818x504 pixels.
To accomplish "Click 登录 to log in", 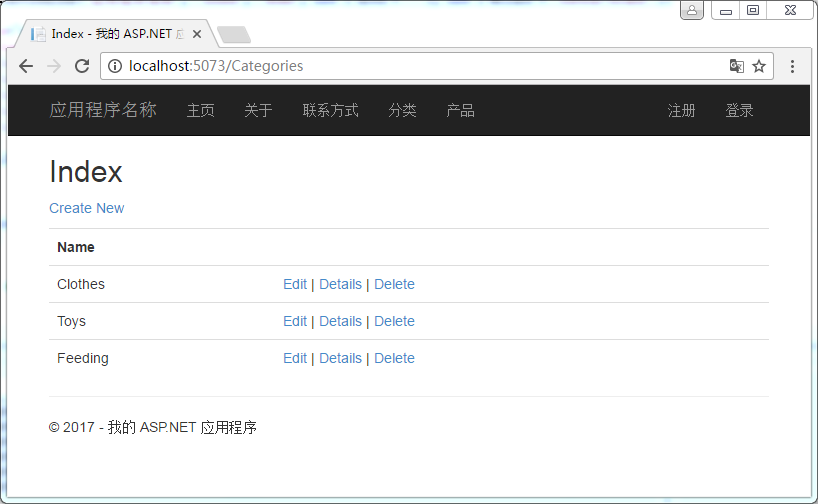I will (739, 111).
